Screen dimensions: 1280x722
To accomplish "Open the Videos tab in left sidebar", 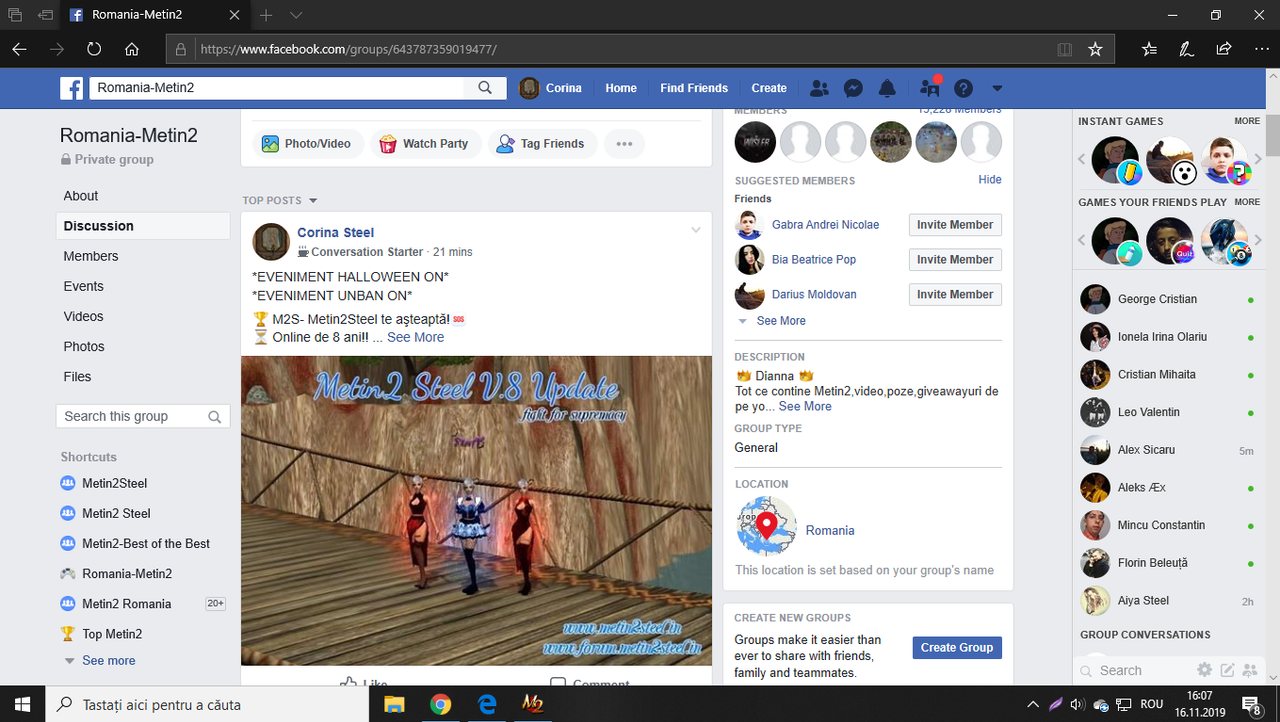I will (x=84, y=316).
